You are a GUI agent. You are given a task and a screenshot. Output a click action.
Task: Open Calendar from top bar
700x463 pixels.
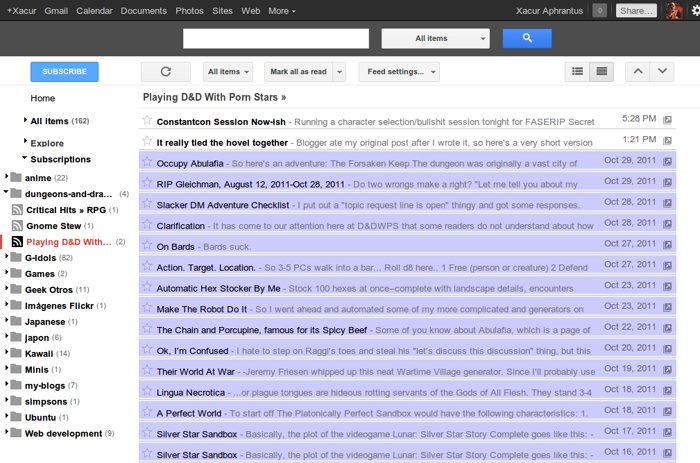pos(94,11)
